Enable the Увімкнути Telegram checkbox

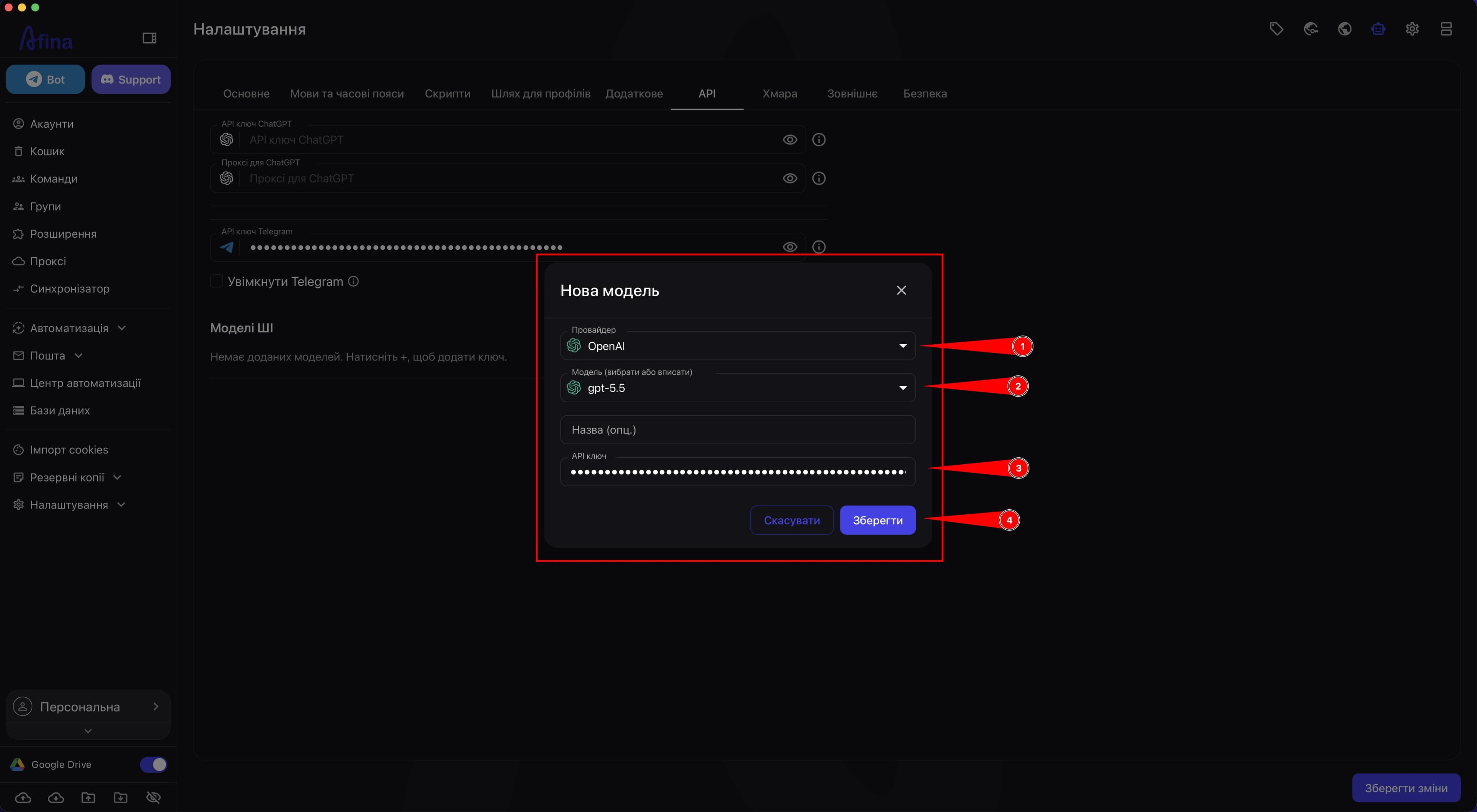(x=217, y=282)
